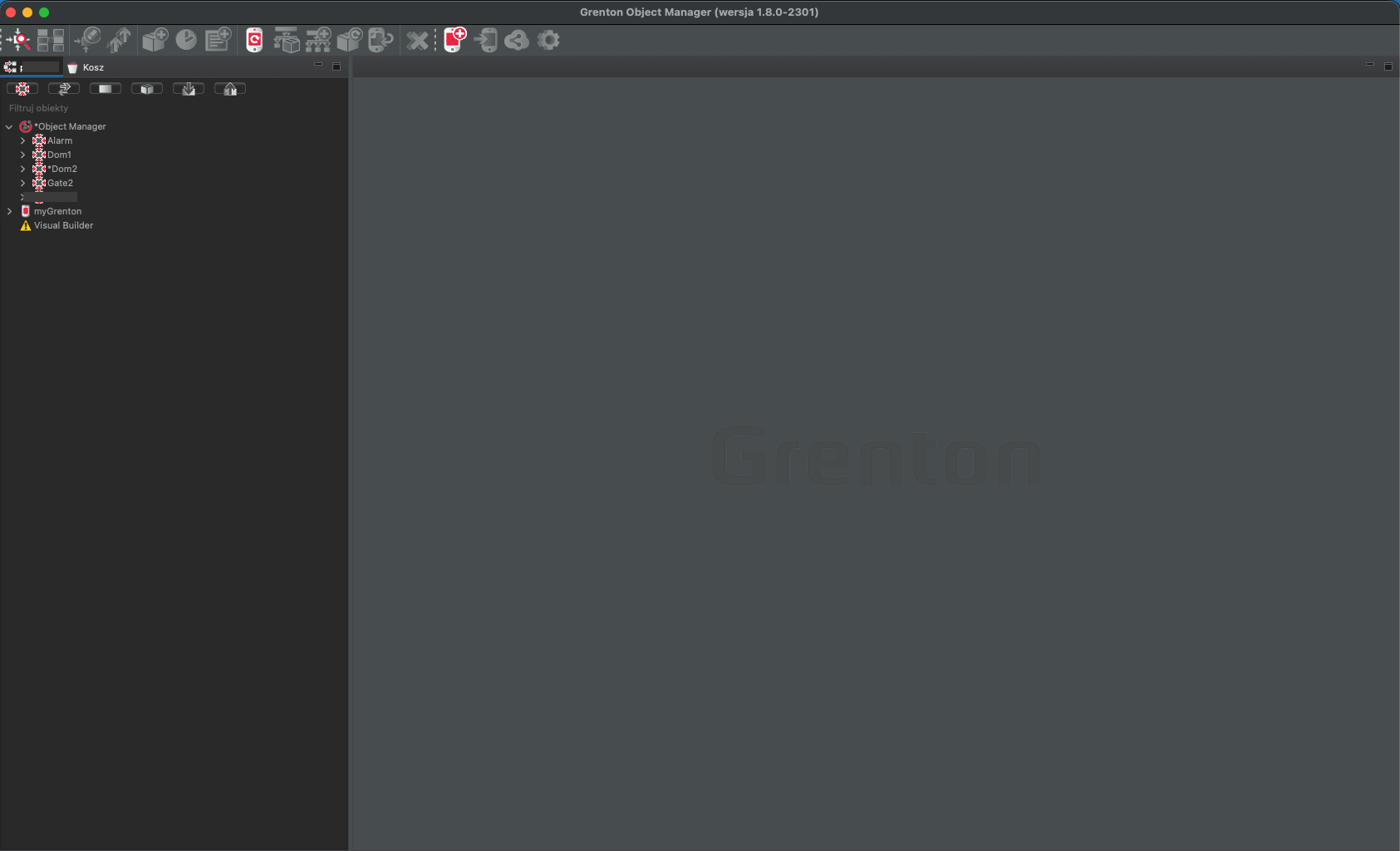Expand the Dom1 tree node

[x=22, y=155]
